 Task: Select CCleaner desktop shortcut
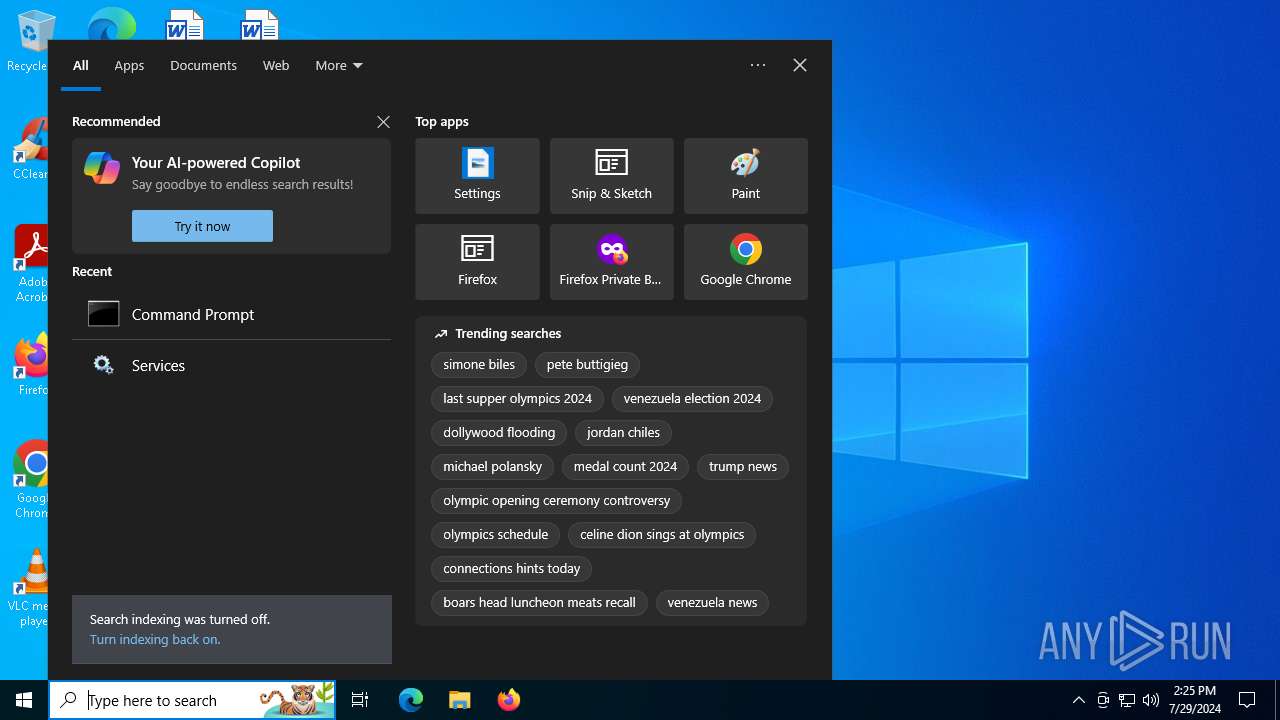click(x=30, y=148)
